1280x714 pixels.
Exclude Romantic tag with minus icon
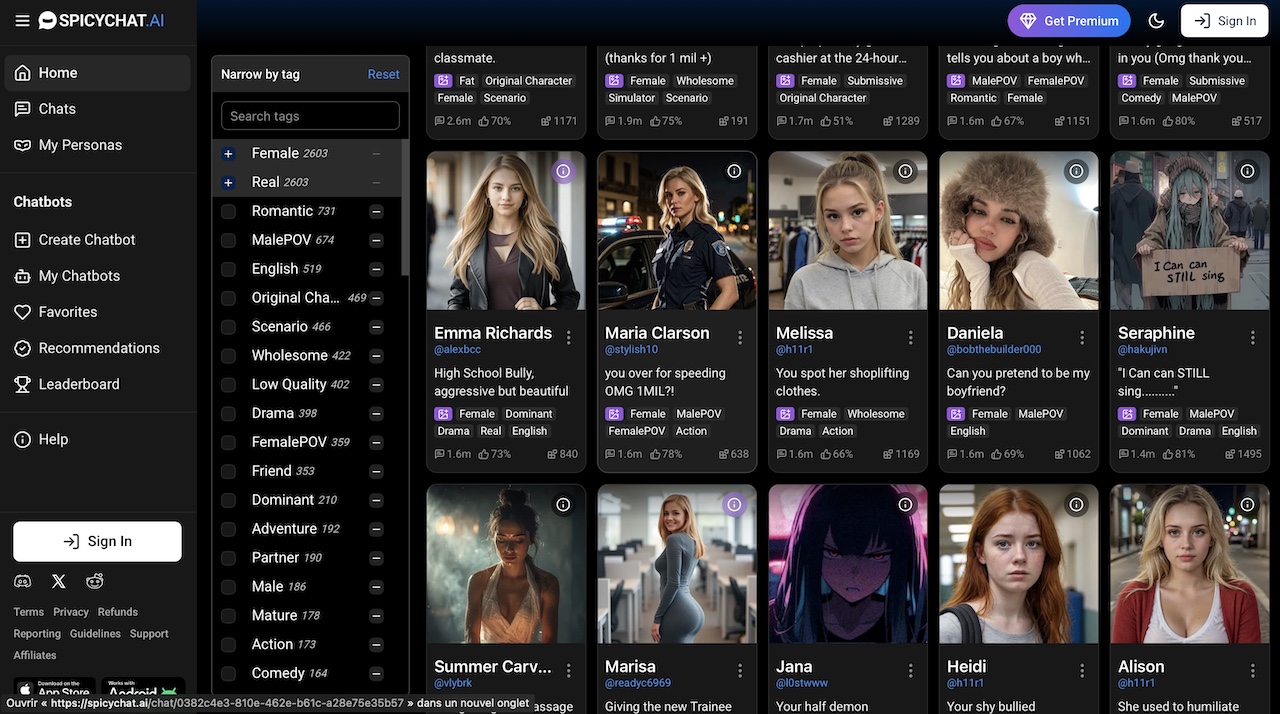click(x=376, y=212)
